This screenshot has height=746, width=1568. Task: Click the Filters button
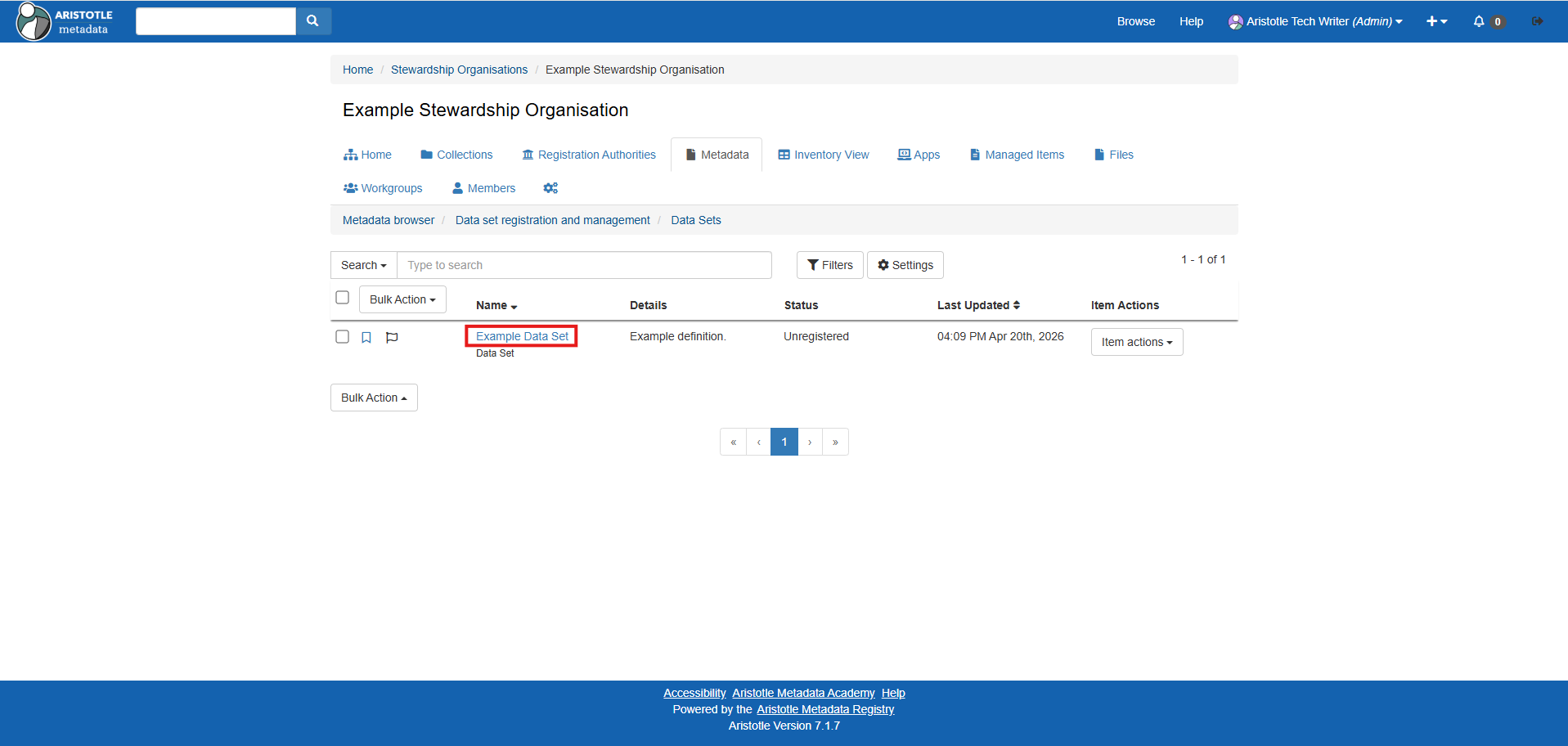(x=829, y=265)
